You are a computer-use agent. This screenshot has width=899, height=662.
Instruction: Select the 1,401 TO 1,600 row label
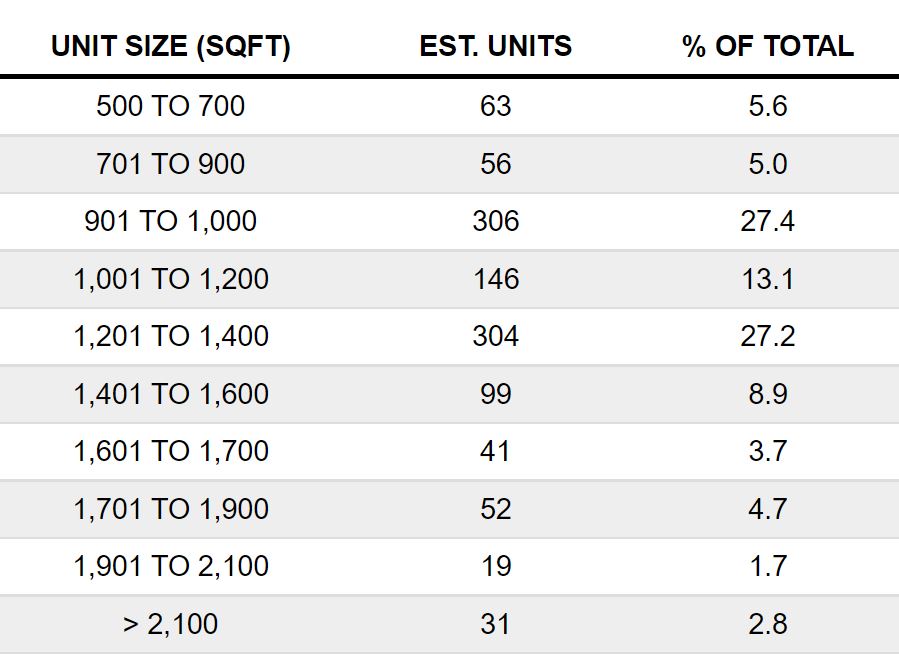click(171, 394)
